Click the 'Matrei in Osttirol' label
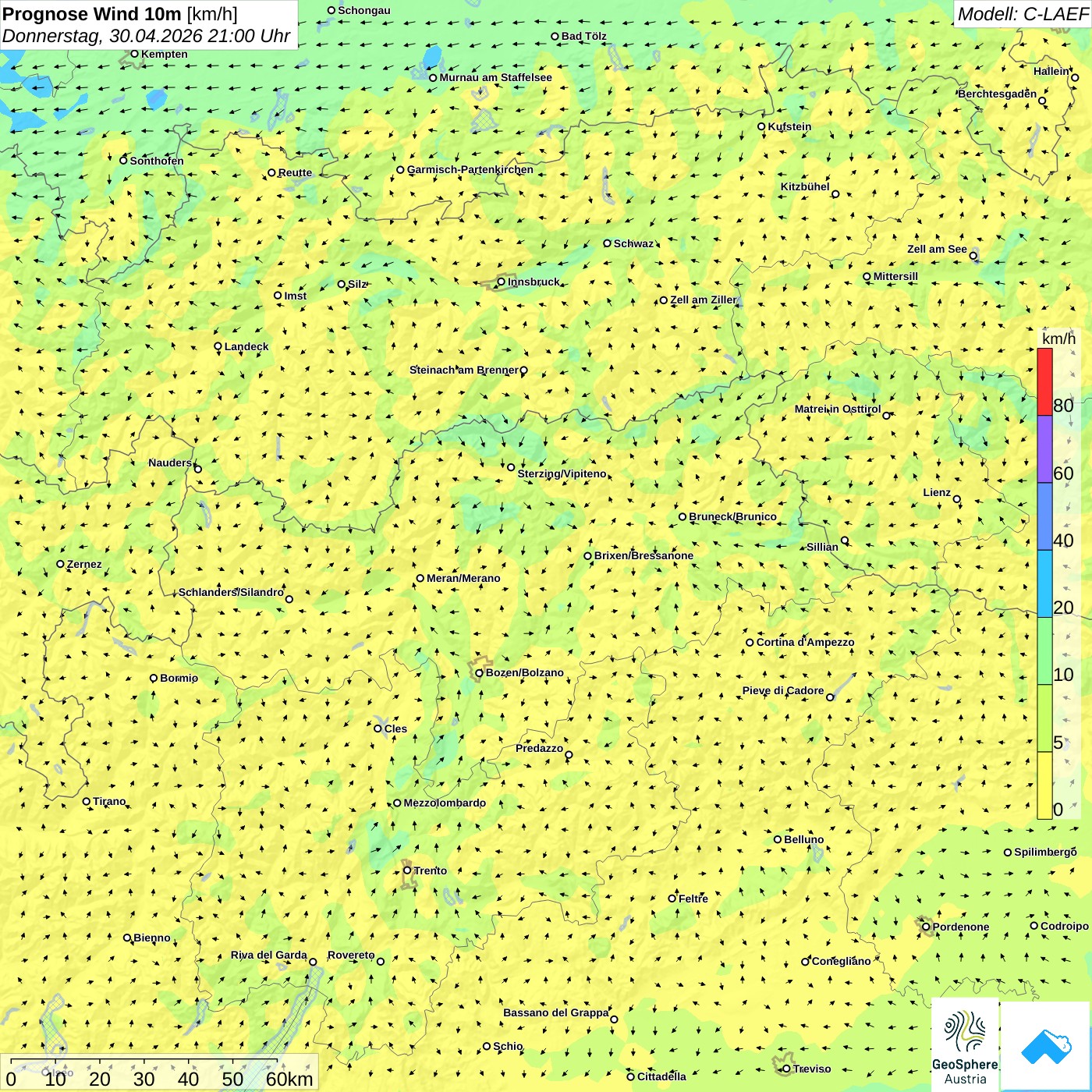Viewport: 1092px width, 1092px height. tap(838, 409)
